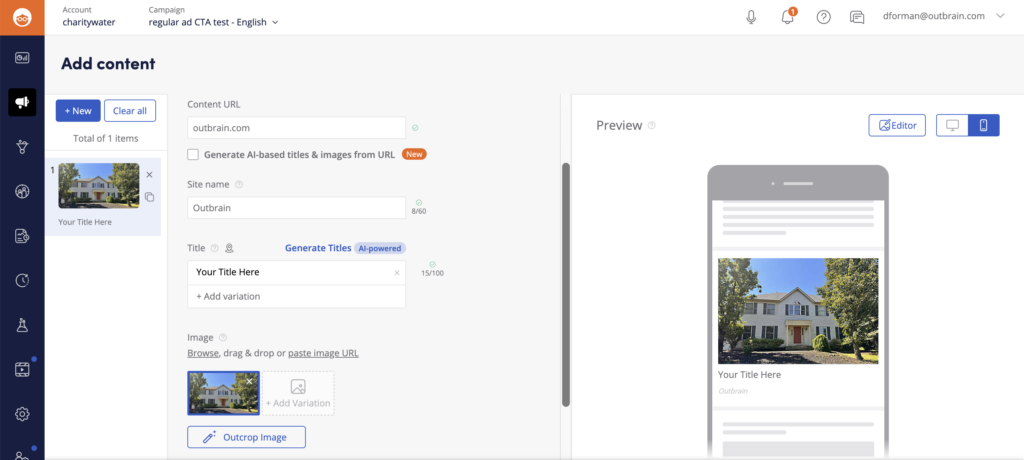
Task: Switch preview to mobile view
Action: pyautogui.click(x=983, y=125)
